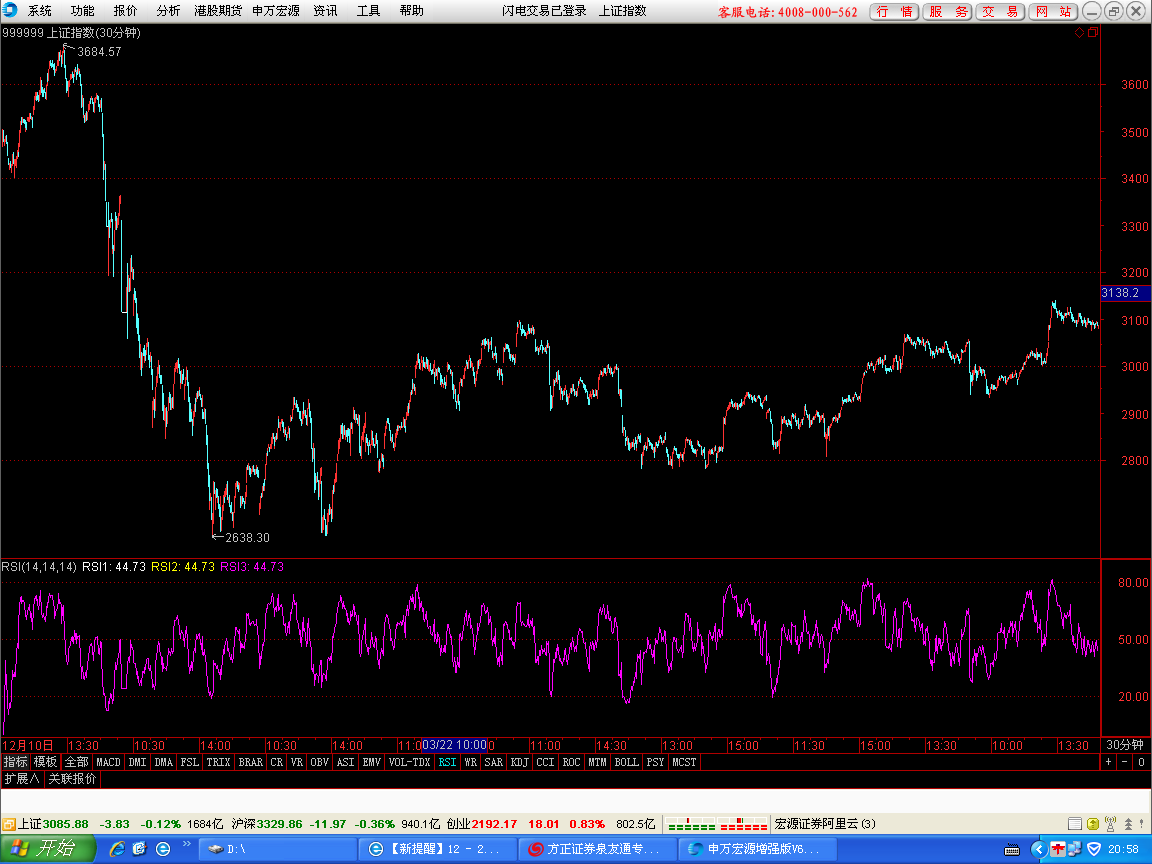Viewport: 1152px width, 864px height.
Task: Click the status bar icon before 上证
Action: (x=9, y=824)
